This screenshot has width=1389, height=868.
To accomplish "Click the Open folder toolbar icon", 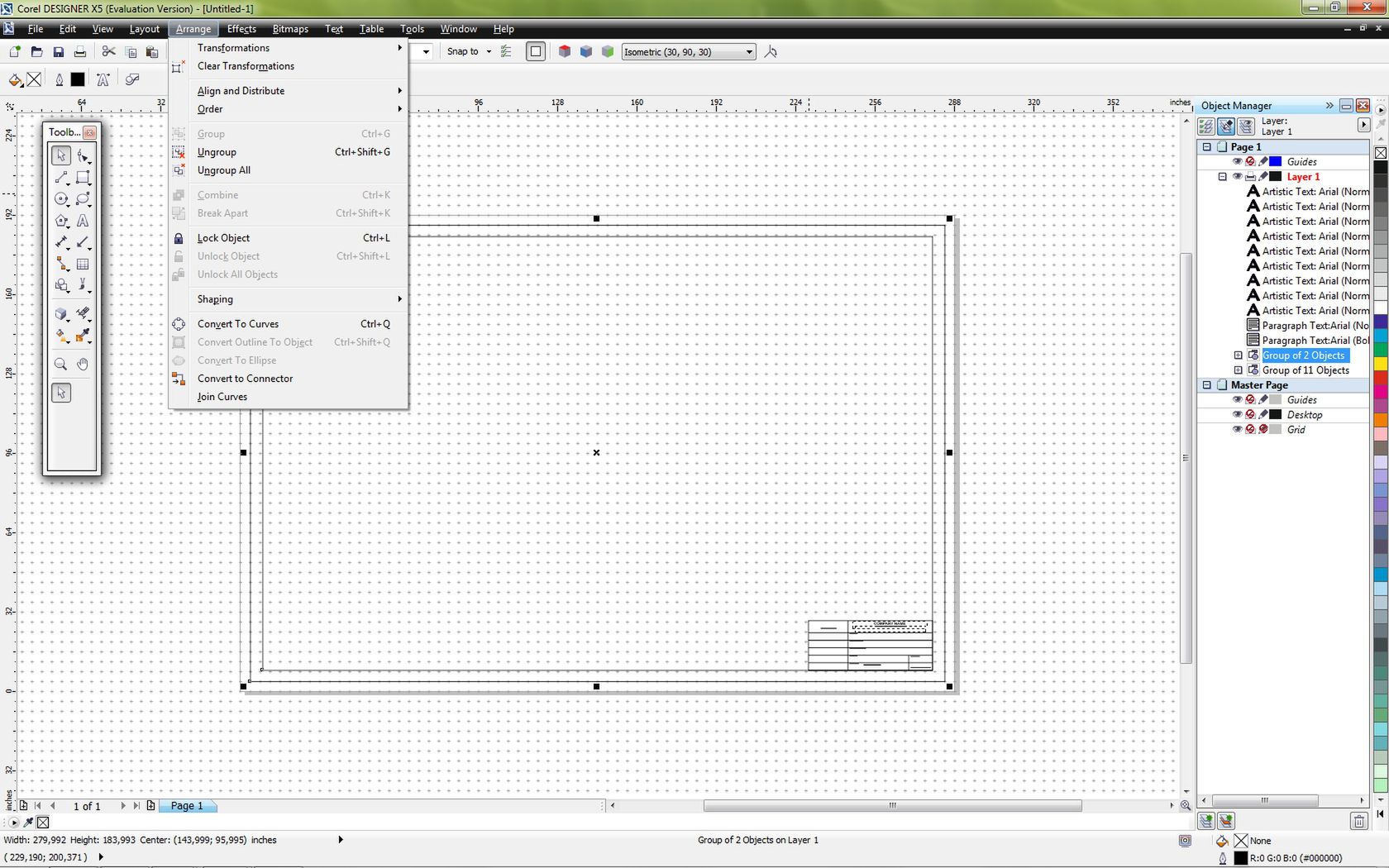I will [36, 52].
